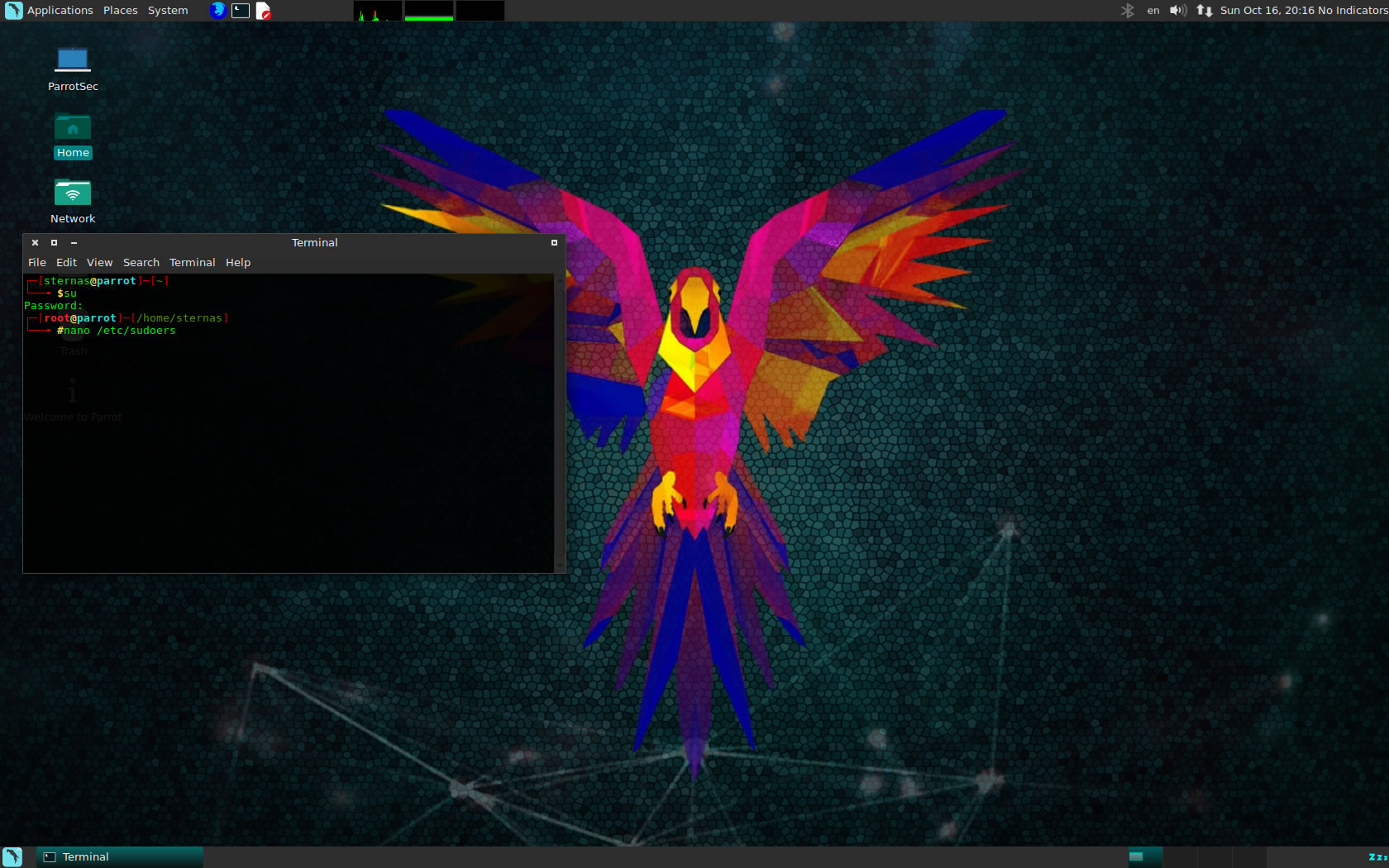Open the System menu
Screen dimensions: 1389x868
[x=168, y=10]
